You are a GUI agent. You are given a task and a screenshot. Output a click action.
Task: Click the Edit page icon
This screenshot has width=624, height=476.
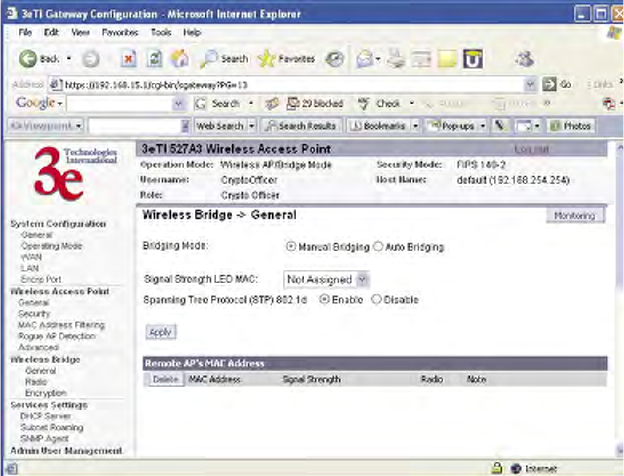[x=421, y=59]
